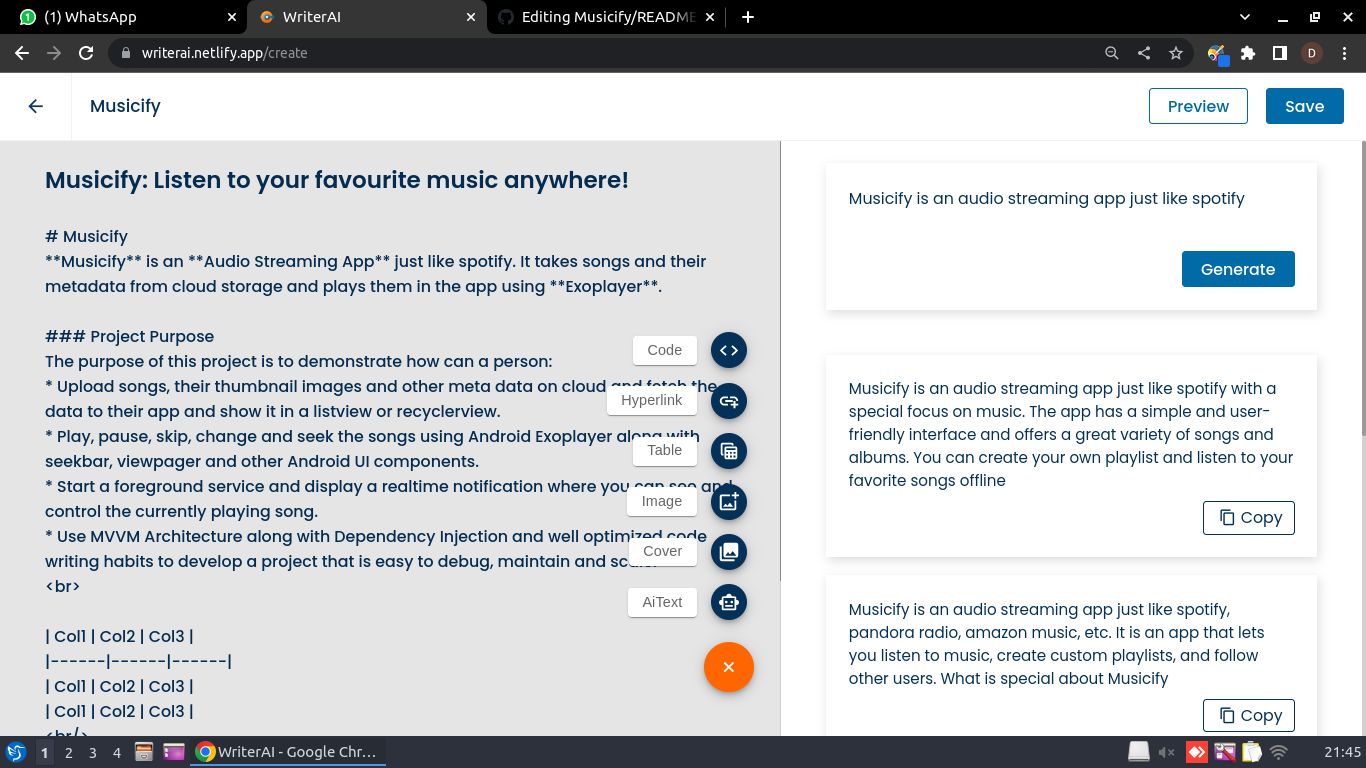The image size is (1366, 768).
Task: Click the Image label chip
Action: [662, 501]
